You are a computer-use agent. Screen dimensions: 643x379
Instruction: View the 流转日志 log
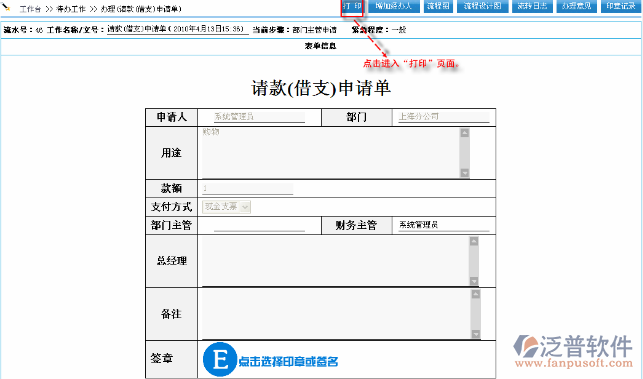(x=532, y=6)
